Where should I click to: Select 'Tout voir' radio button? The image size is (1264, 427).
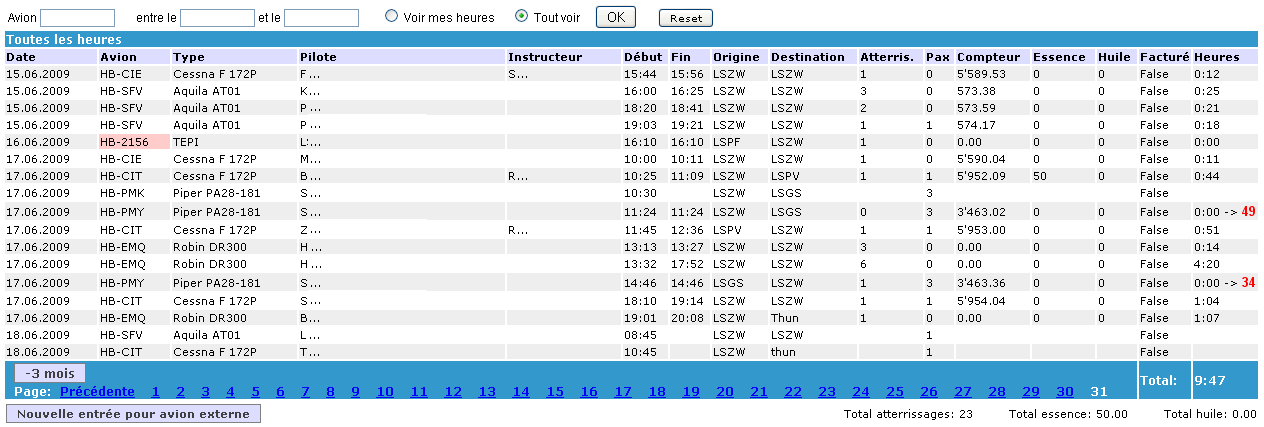coord(521,16)
